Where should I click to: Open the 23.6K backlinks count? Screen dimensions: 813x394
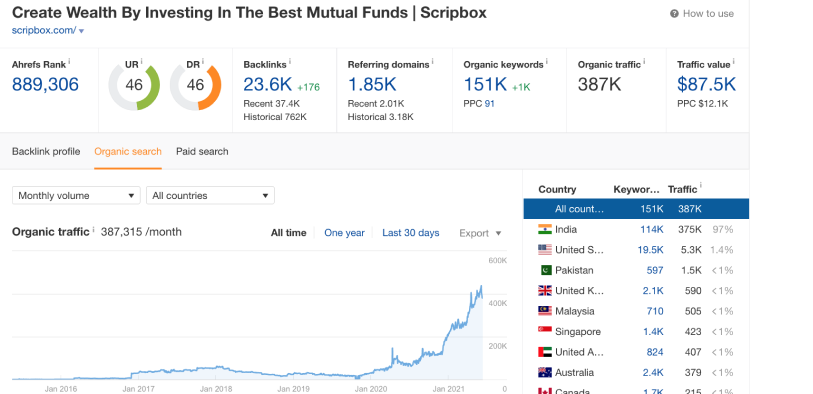point(268,84)
